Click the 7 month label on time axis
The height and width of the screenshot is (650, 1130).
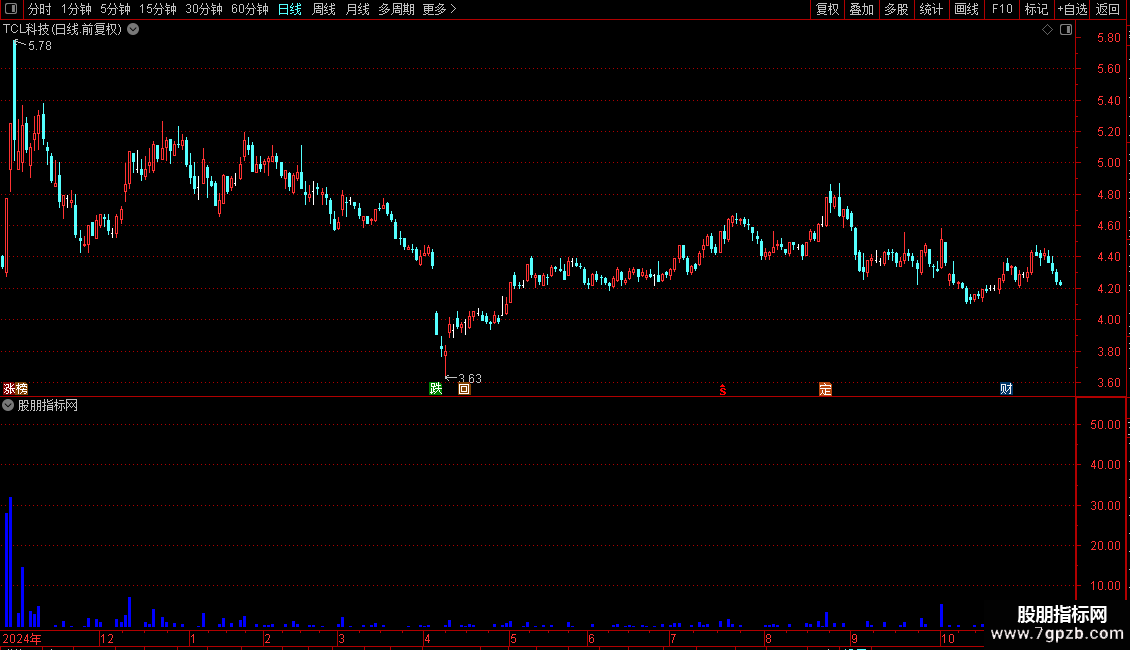[x=672, y=638]
